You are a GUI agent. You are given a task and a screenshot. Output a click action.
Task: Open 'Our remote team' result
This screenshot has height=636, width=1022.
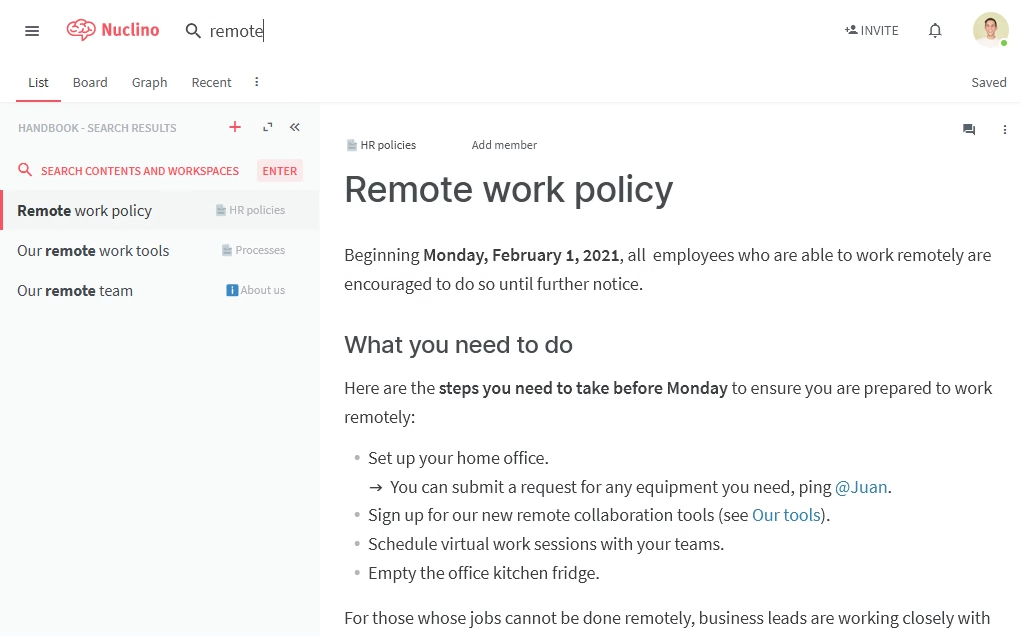(160, 291)
